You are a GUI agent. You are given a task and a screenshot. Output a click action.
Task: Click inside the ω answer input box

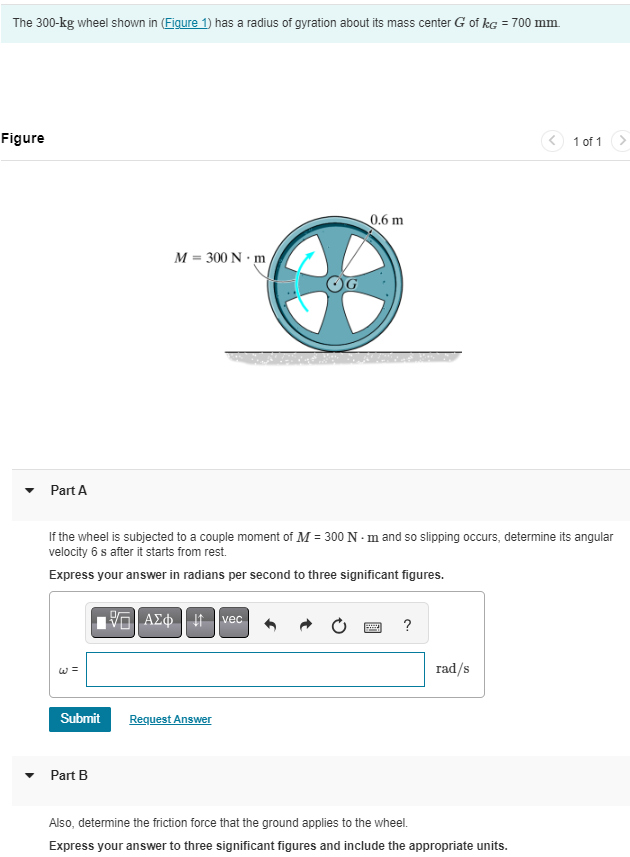254,669
